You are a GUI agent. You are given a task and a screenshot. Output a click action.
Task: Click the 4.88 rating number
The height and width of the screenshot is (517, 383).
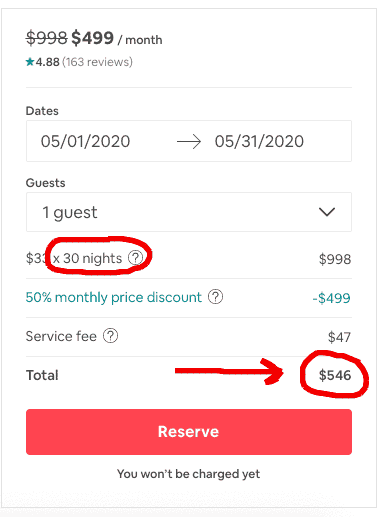pyautogui.click(x=47, y=62)
